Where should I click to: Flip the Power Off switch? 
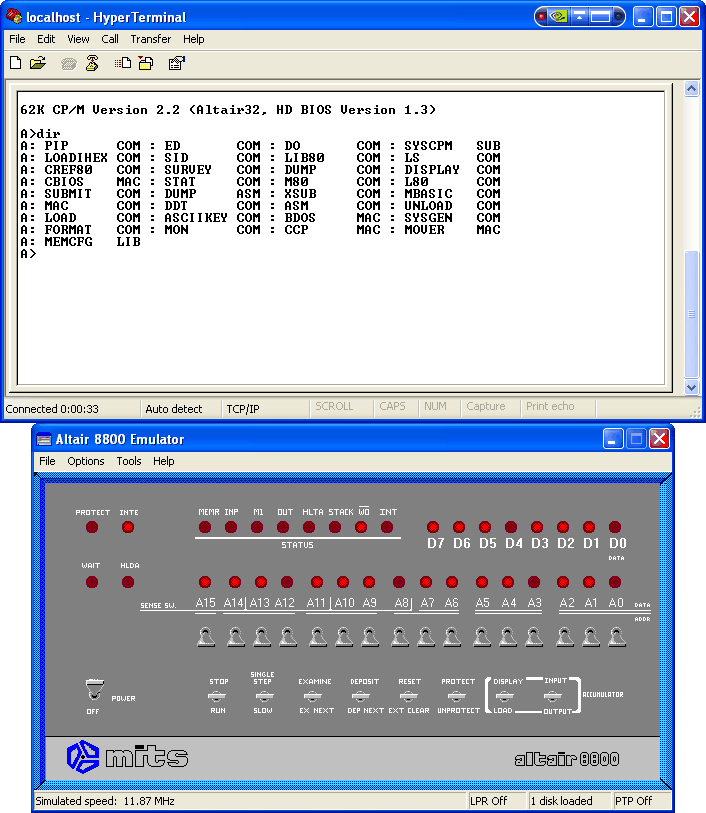[x=94, y=689]
